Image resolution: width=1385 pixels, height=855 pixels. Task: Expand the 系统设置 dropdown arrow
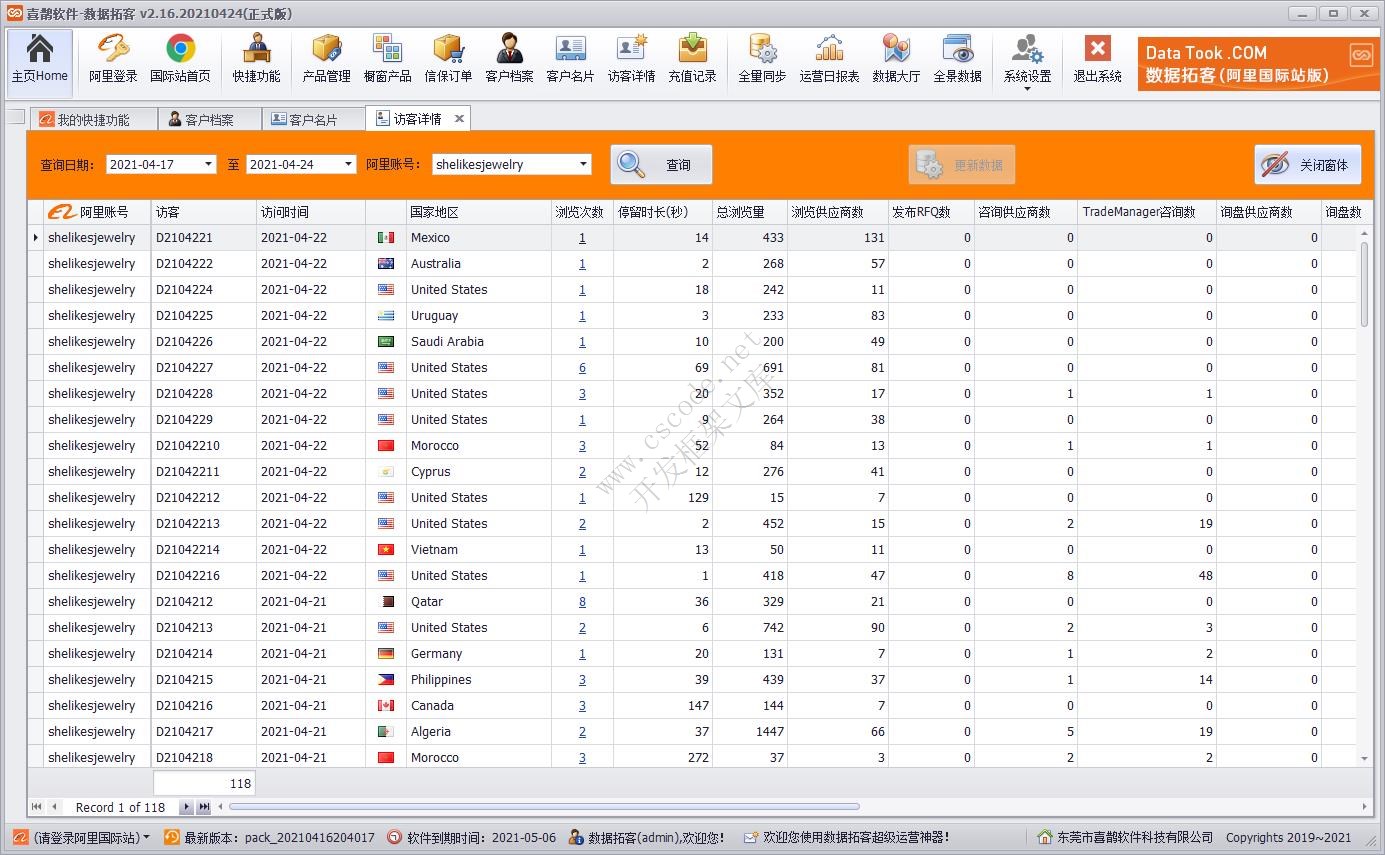(x=1027, y=89)
